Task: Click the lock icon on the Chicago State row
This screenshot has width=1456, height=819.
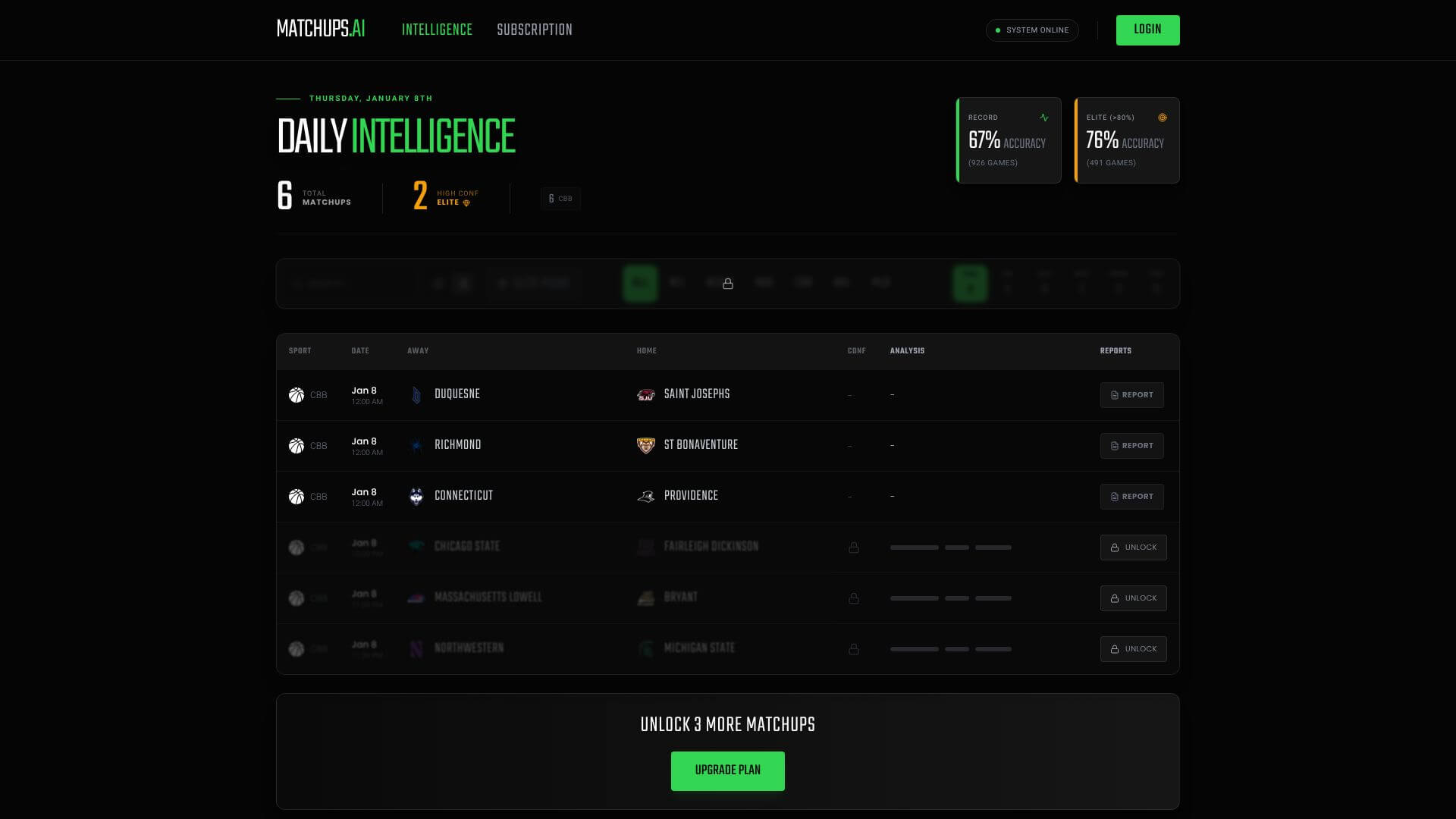Action: coord(854,547)
